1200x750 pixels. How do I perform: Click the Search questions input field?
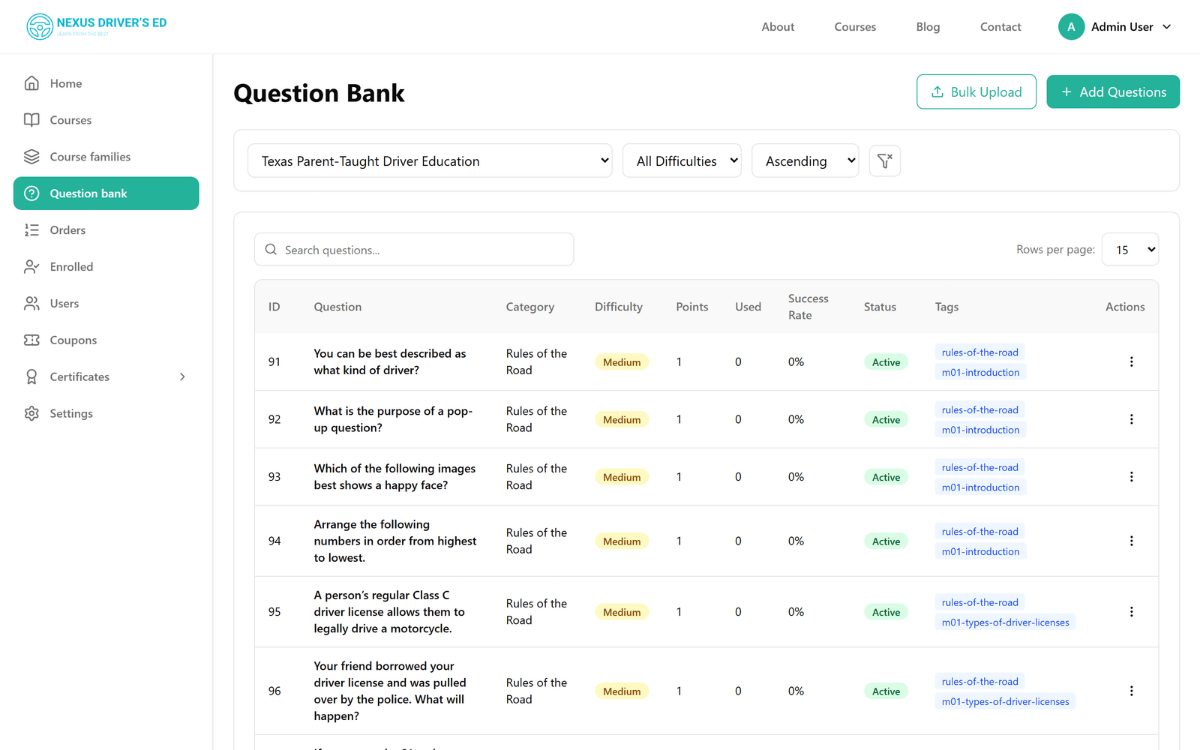[x=414, y=250]
